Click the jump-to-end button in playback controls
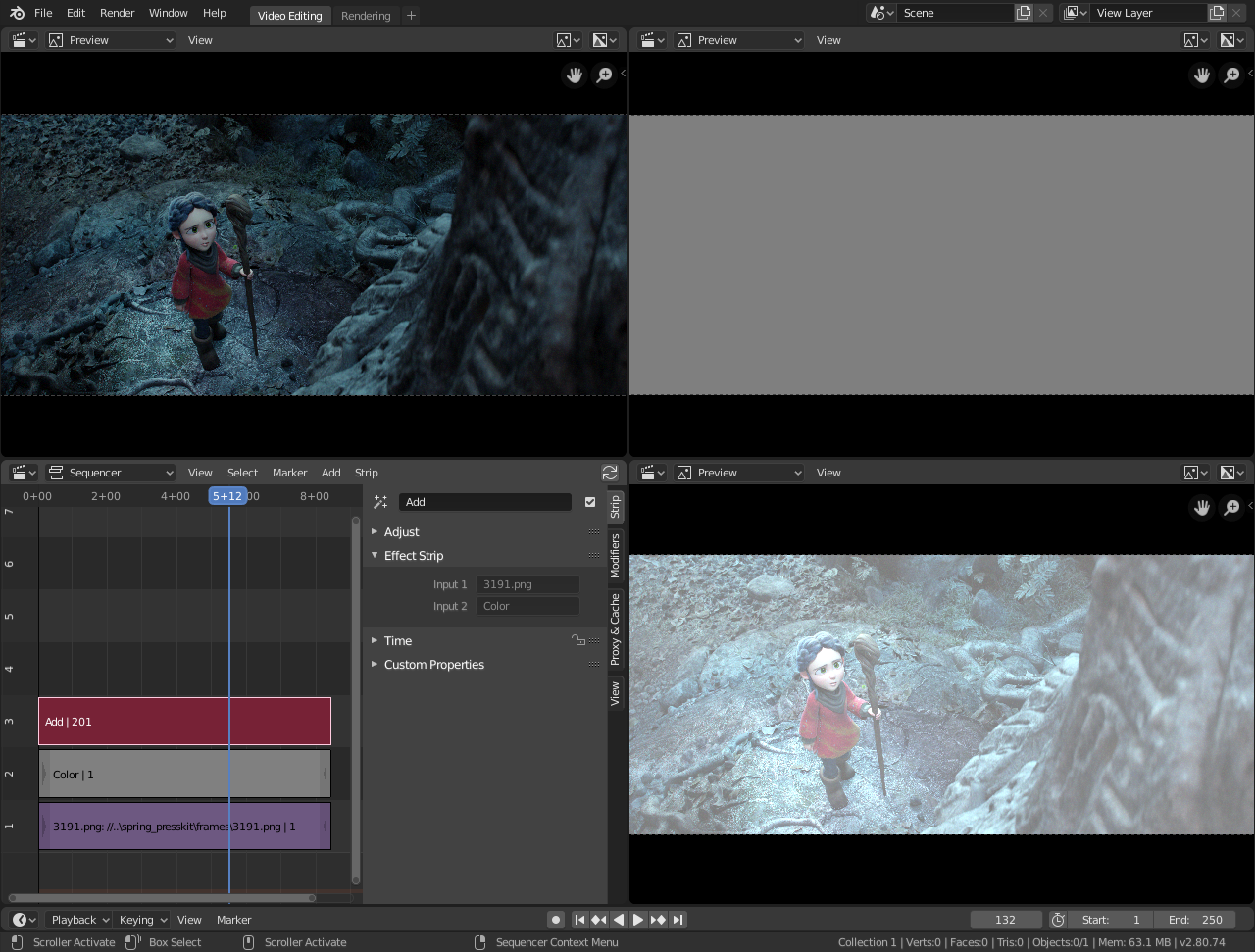This screenshot has width=1255, height=952. [677, 919]
